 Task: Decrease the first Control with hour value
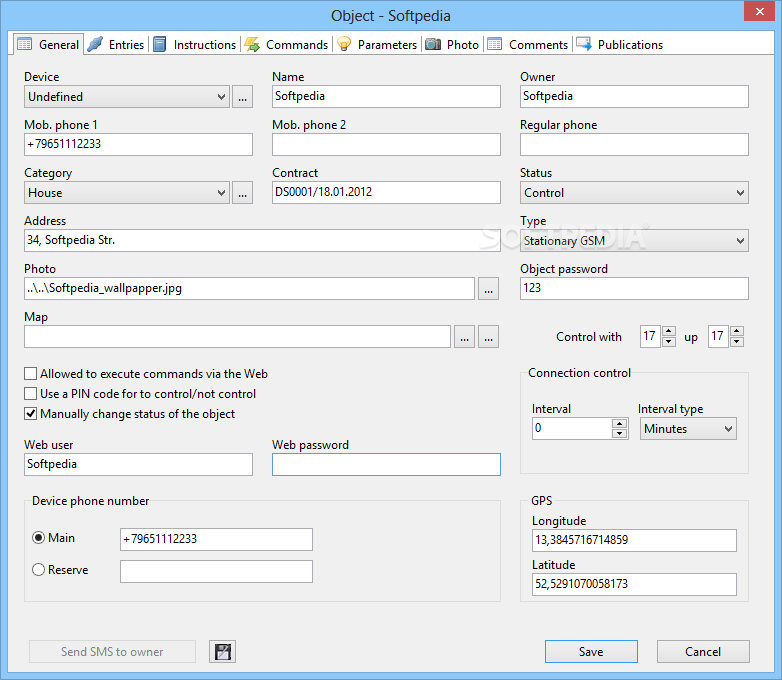[669, 342]
